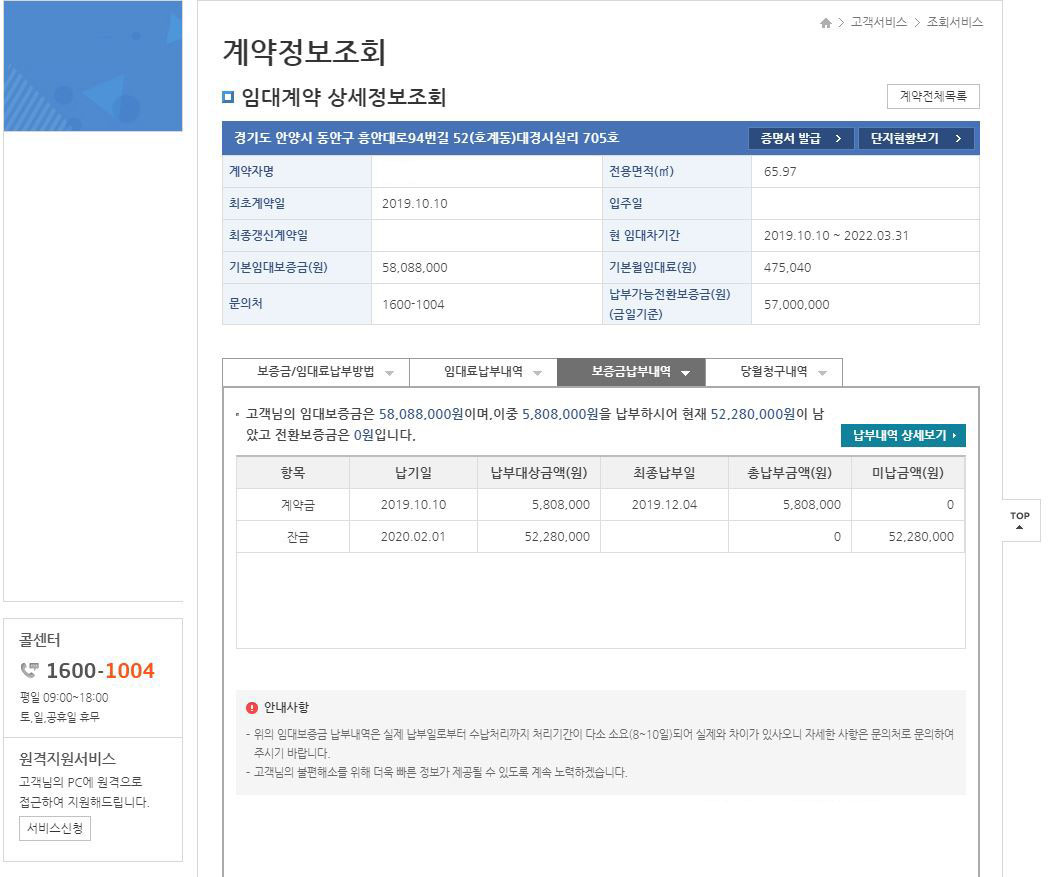This screenshot has height=877, width=1048.
Task: Open 조회서비스 breadcrumb link
Action: tap(954, 22)
